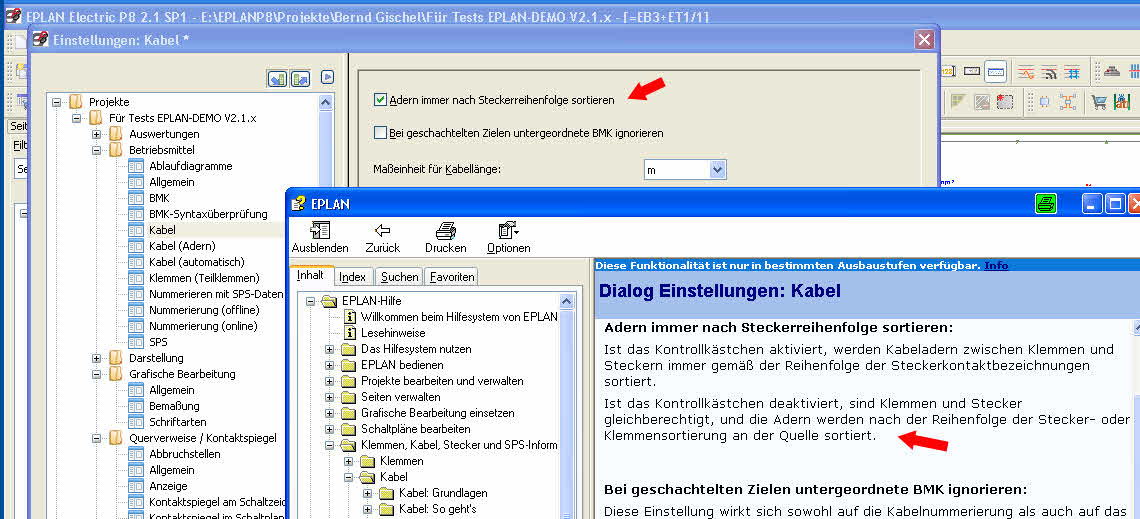Select 'Schriftarten' under Grafische Bearbeitung
The height and width of the screenshot is (519, 1140).
177,422
